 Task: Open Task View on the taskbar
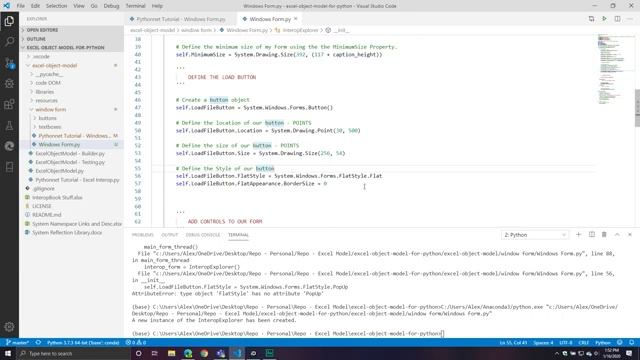coord(155,353)
